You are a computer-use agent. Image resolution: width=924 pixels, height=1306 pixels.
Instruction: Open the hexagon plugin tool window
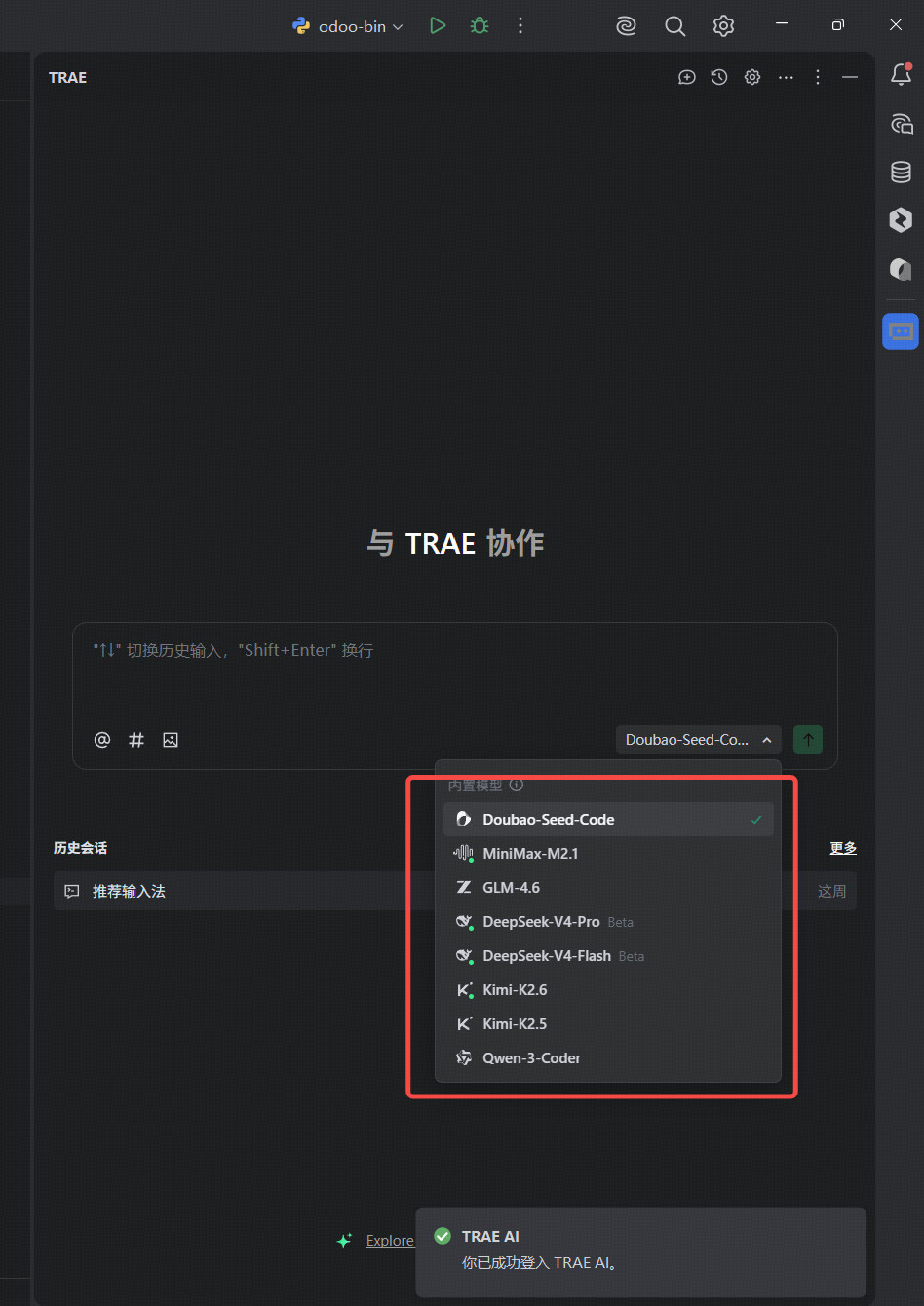[902, 220]
